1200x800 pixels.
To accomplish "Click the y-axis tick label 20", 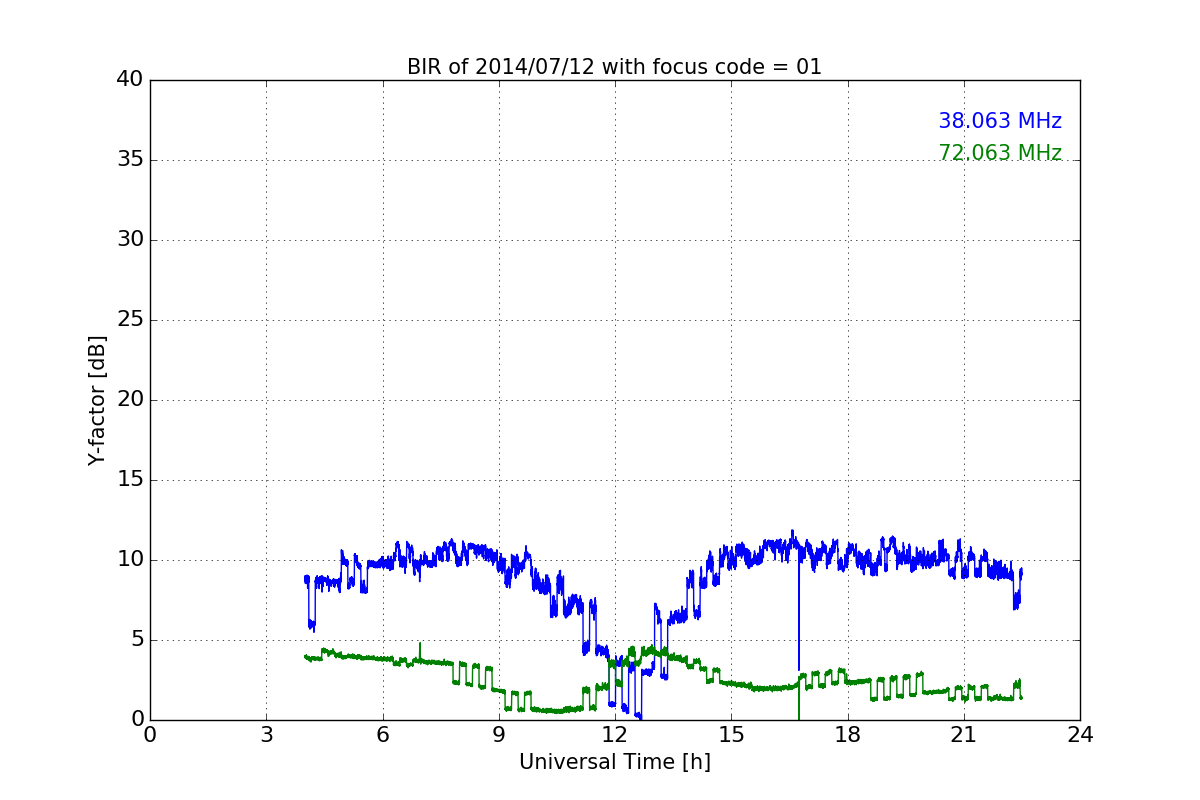I will point(130,400).
